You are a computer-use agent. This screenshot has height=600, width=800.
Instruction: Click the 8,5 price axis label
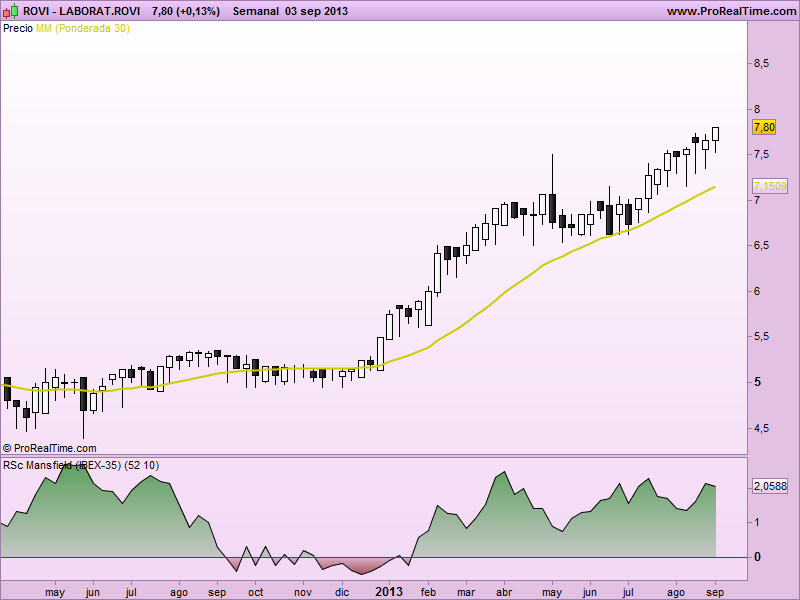click(762, 64)
